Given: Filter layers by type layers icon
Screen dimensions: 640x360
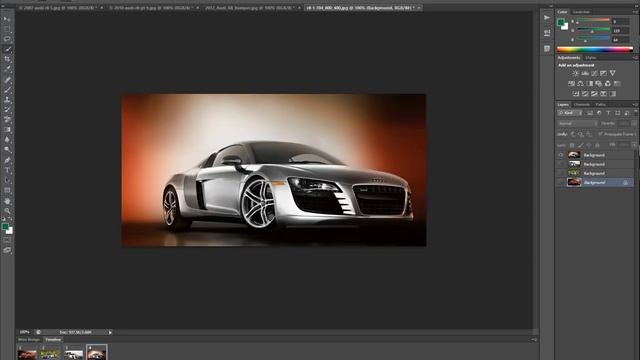Looking at the screenshot, I should (608, 113).
